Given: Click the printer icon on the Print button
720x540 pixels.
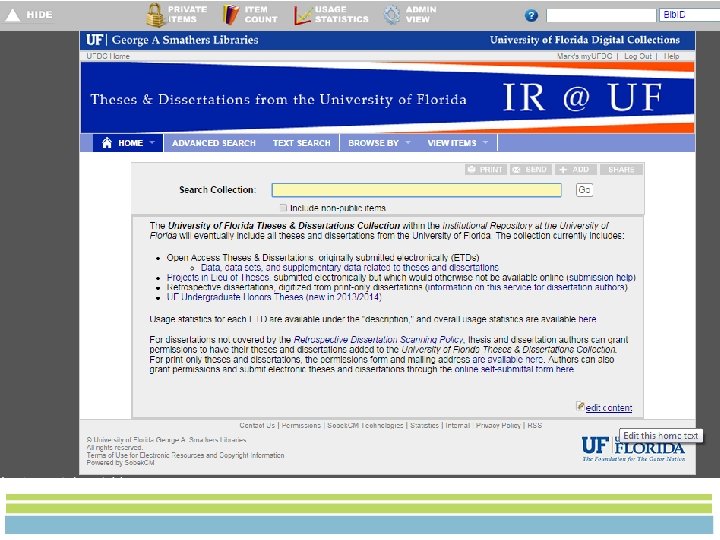Looking at the screenshot, I should [472, 169].
